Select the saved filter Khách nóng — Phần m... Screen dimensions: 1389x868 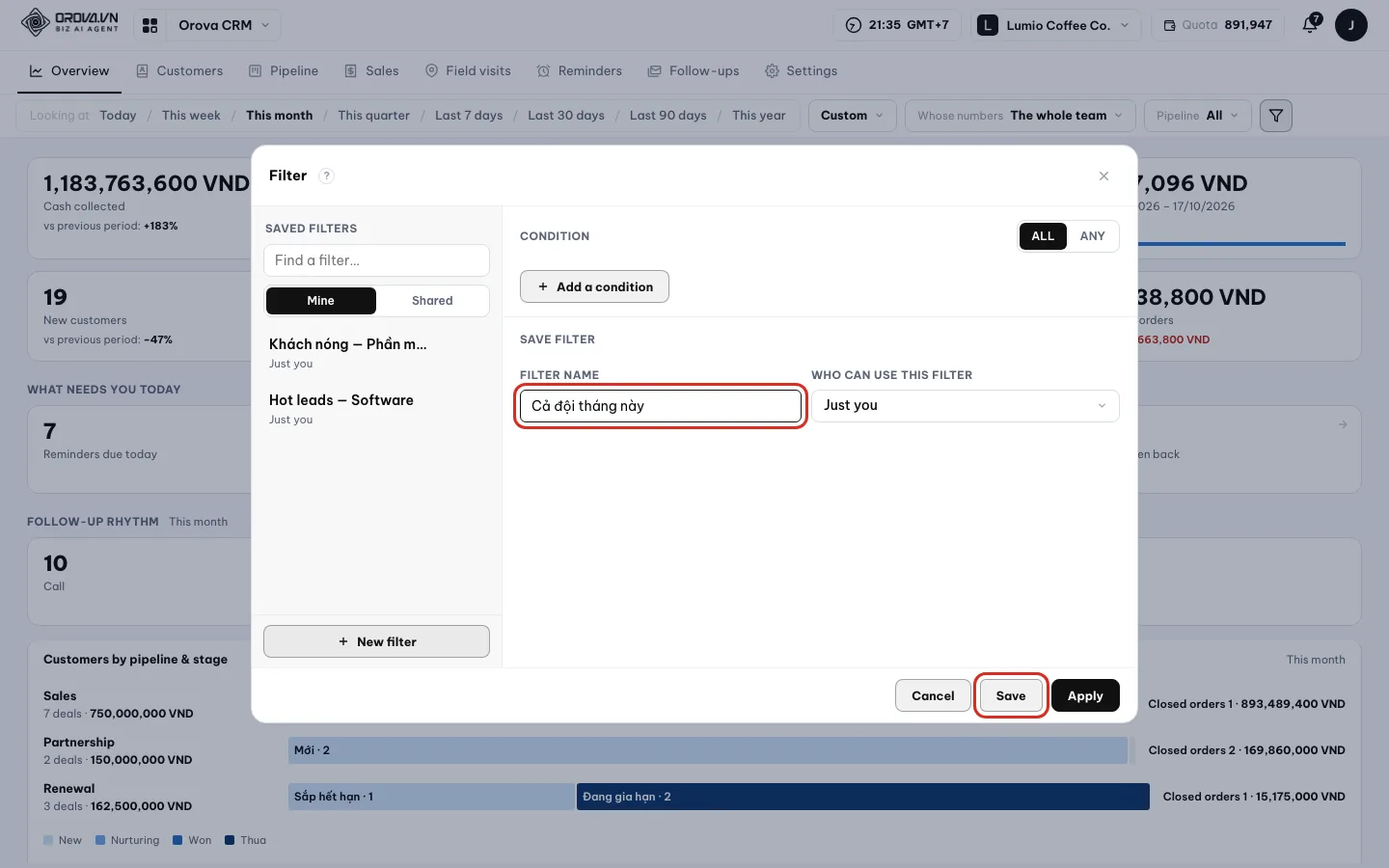coord(376,352)
